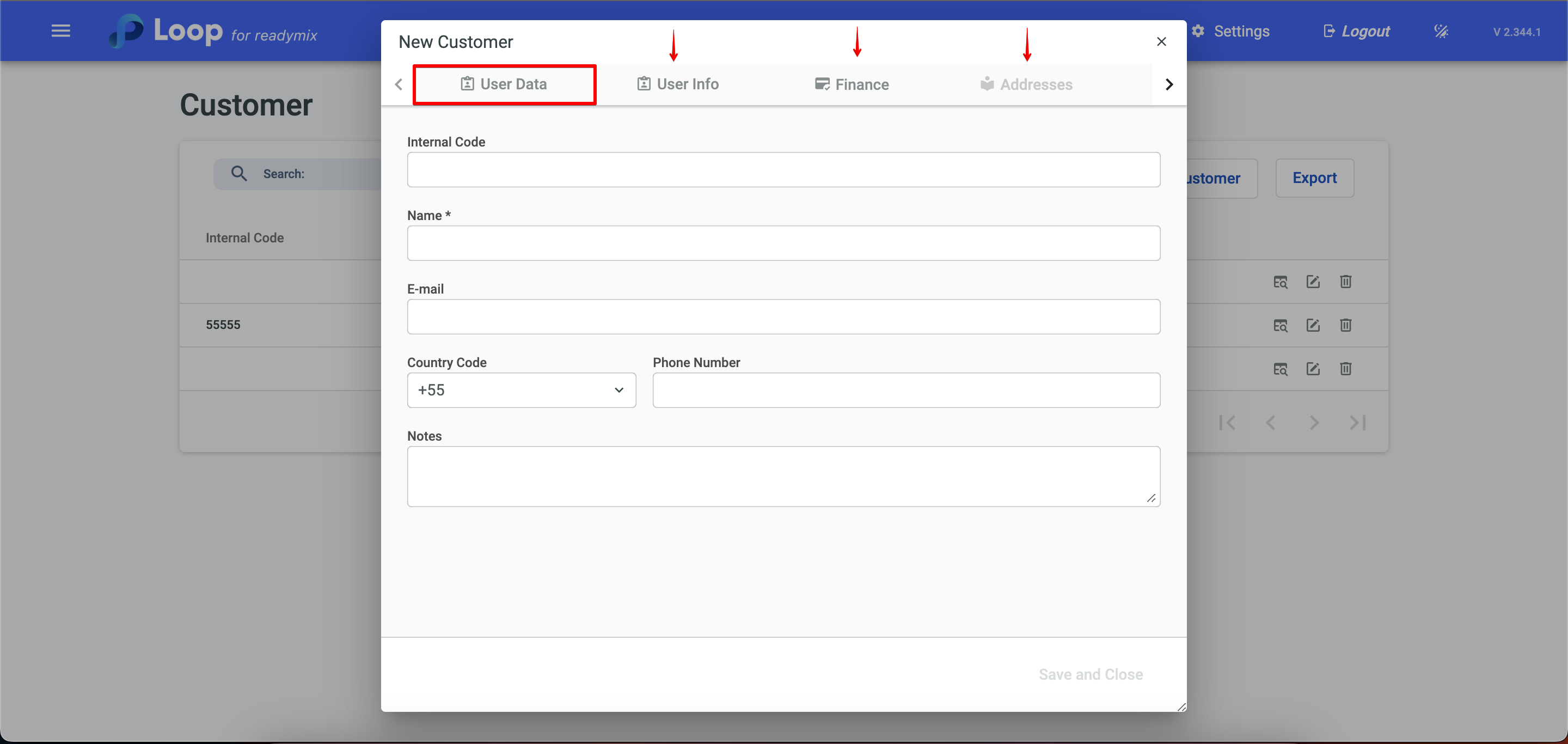1568x744 pixels.
Task: Open the hamburger navigation menu
Action: 60,31
